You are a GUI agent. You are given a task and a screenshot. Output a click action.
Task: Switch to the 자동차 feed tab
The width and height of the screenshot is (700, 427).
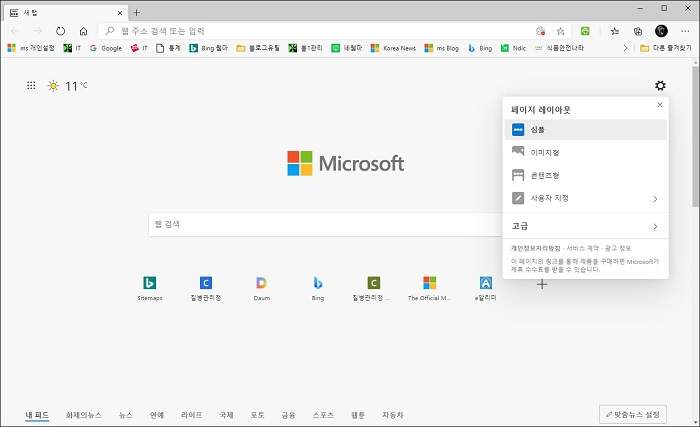tap(393, 415)
